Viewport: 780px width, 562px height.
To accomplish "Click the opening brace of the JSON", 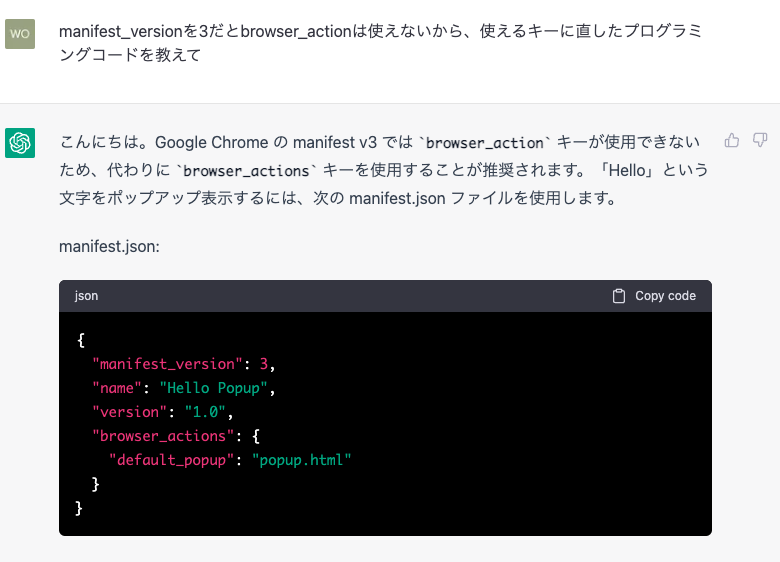I will pyautogui.click(x=81, y=340).
